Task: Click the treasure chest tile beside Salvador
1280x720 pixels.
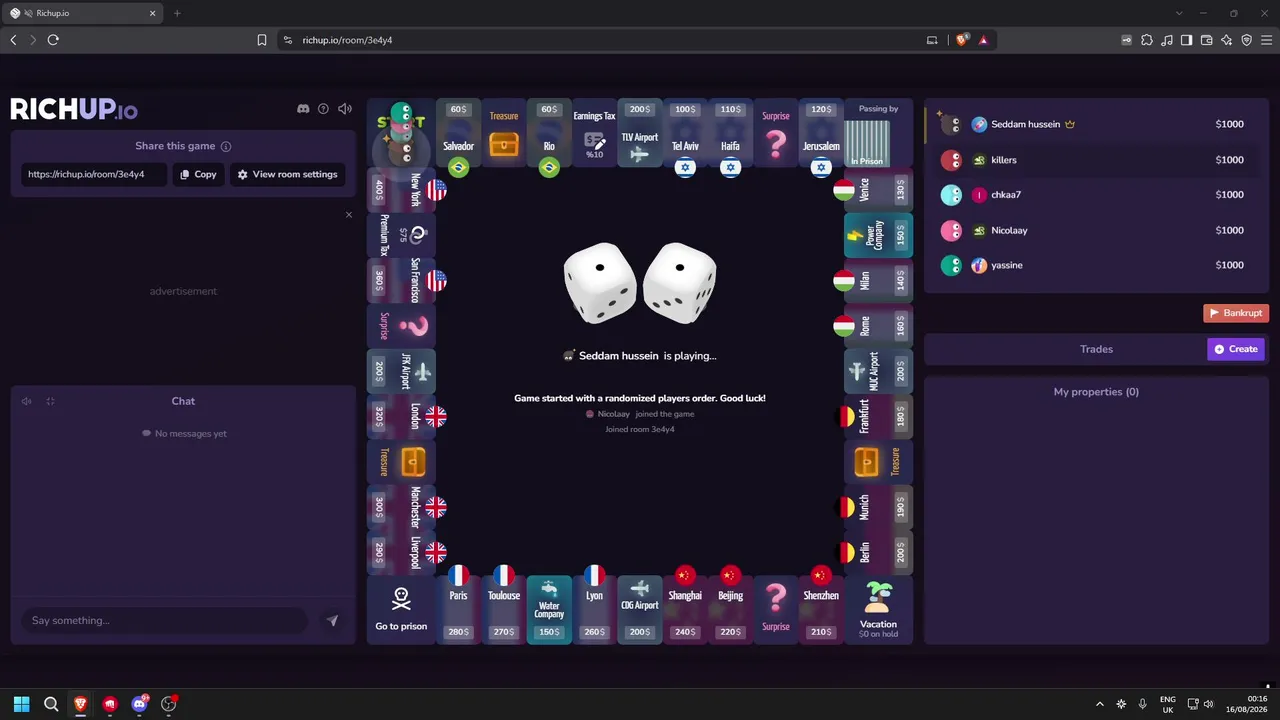Action: click(504, 134)
